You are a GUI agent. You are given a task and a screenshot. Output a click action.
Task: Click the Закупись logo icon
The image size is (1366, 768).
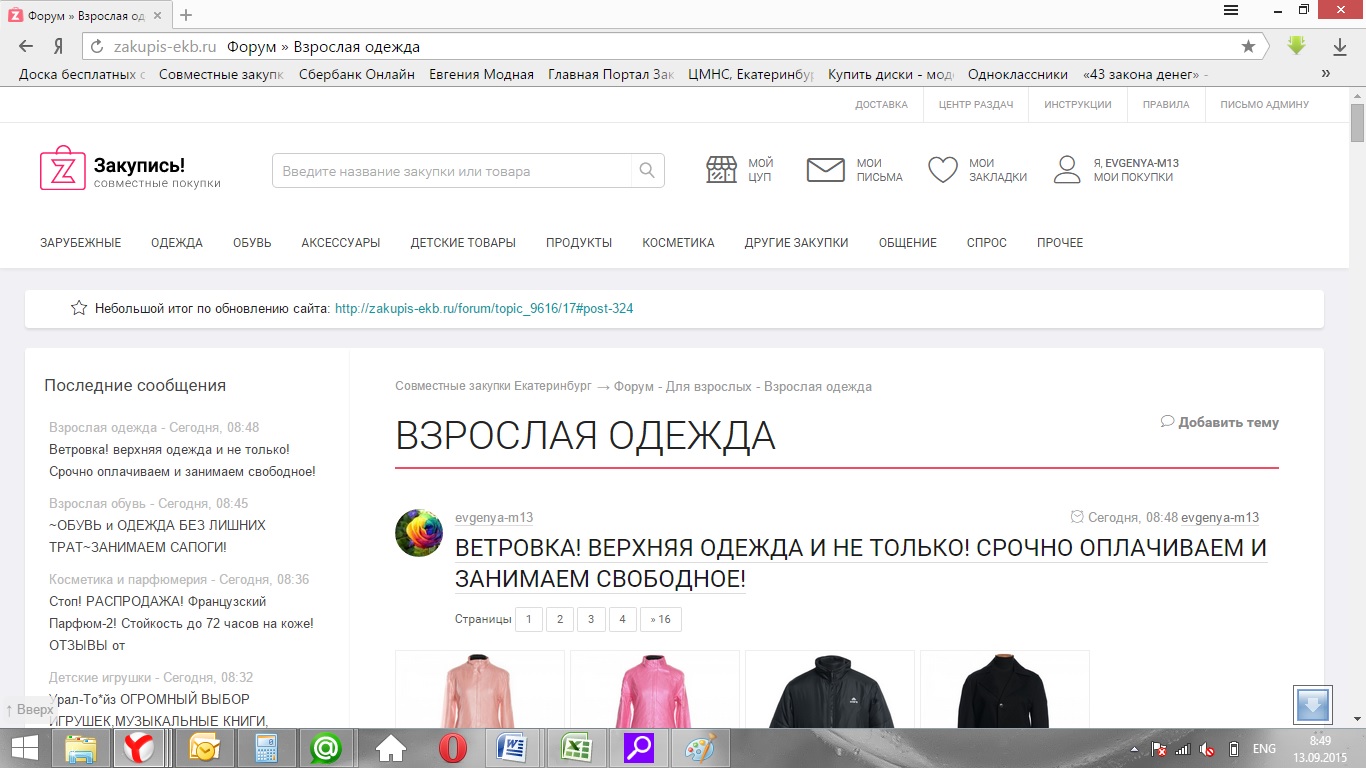pos(63,169)
